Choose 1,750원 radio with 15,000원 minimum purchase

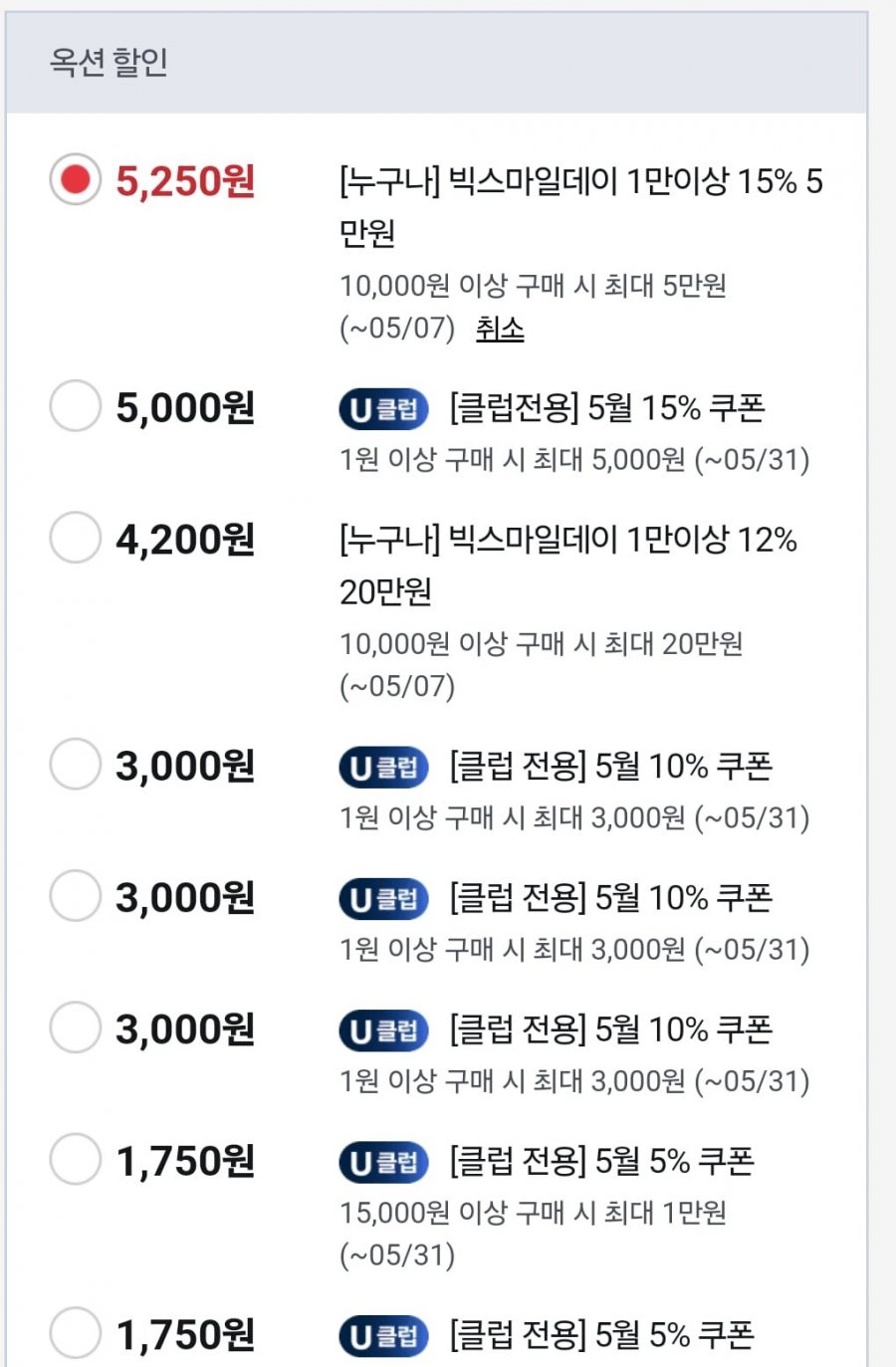(x=76, y=1159)
